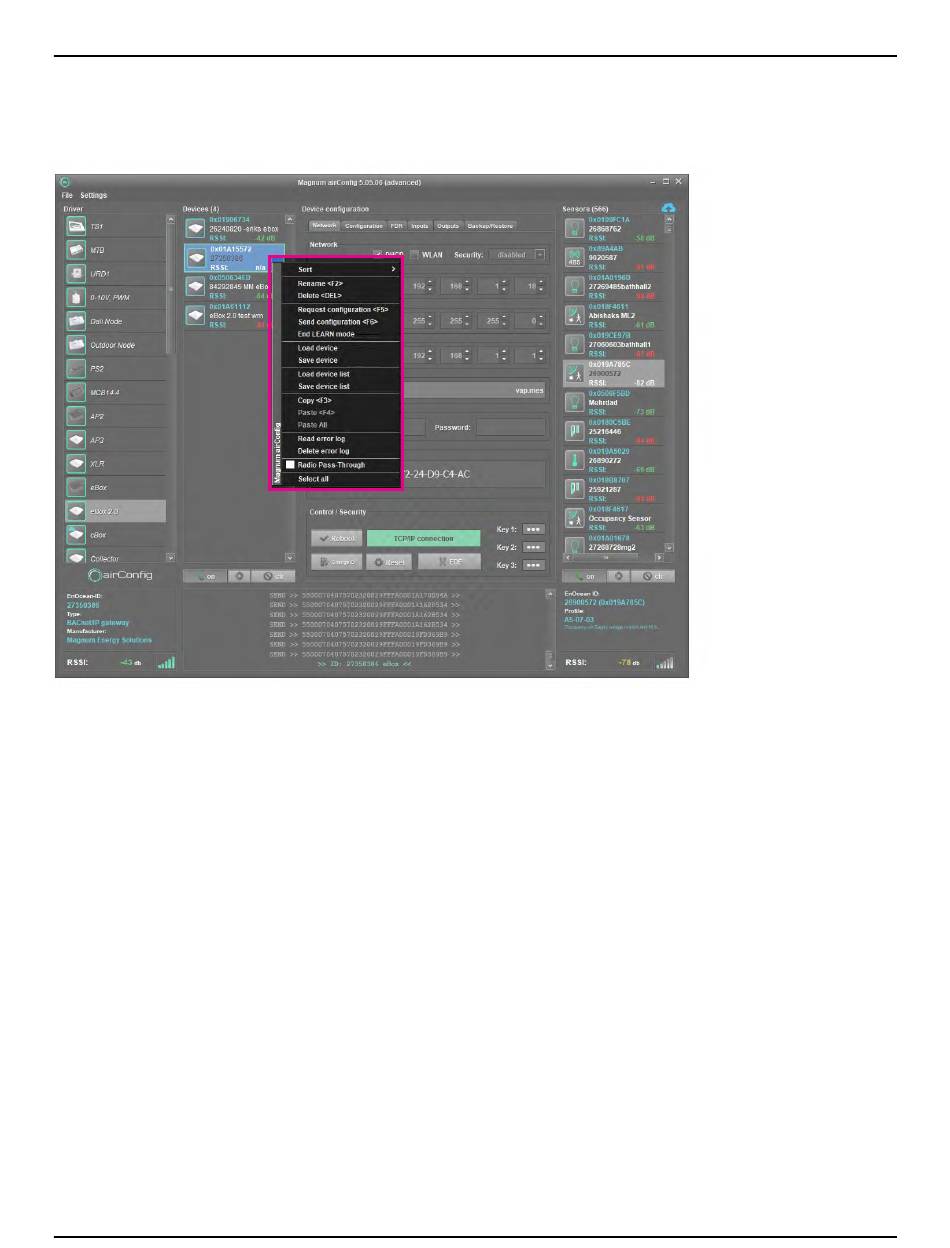Open the Key 1 ellipsis button

534,530
